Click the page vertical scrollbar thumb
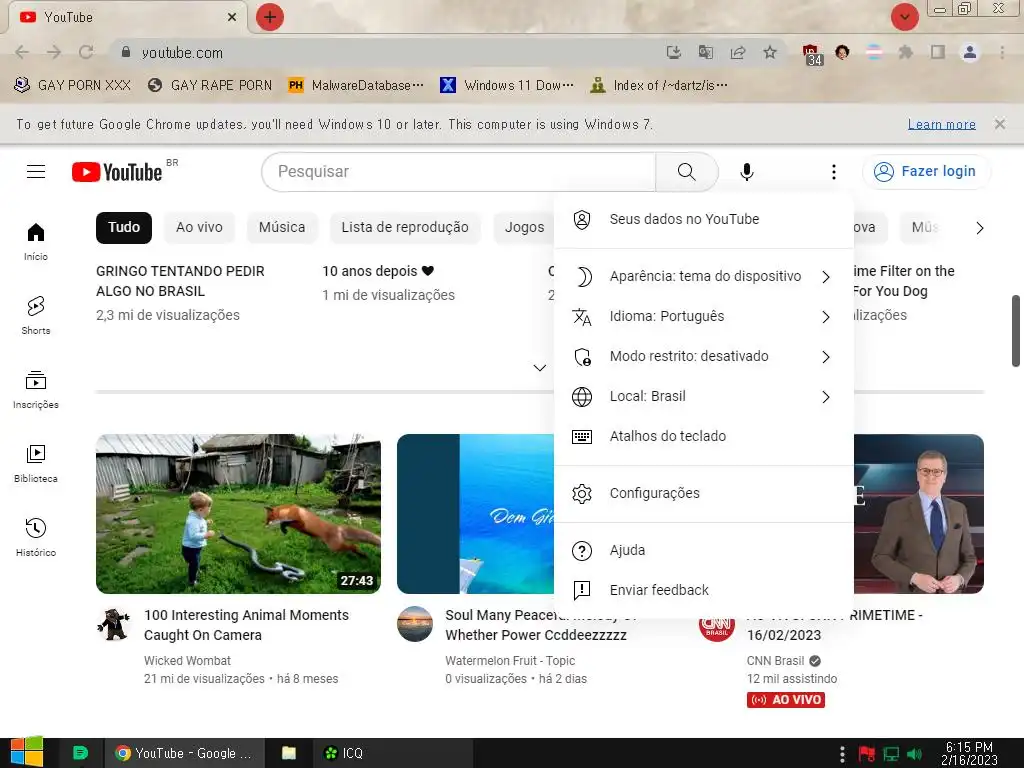 click(1016, 331)
